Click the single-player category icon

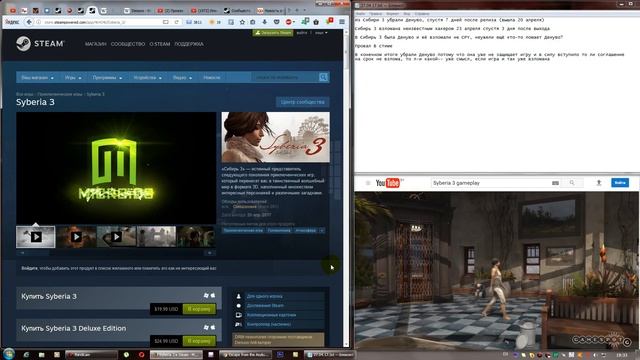[x=239, y=296]
